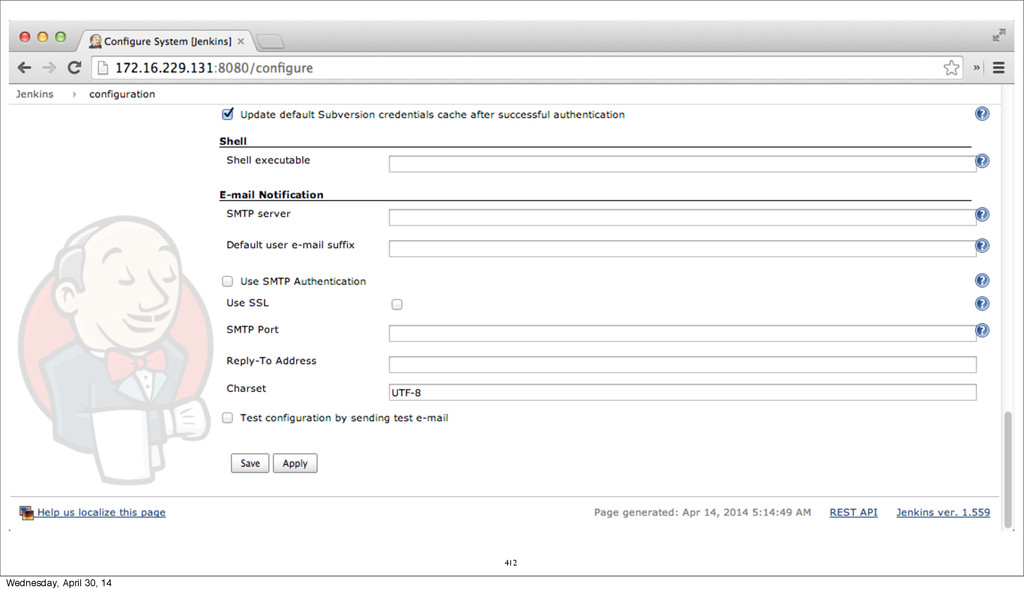The width and height of the screenshot is (1024, 592).
Task: Open help icon for Use SMTP Authentication
Action: (x=982, y=280)
